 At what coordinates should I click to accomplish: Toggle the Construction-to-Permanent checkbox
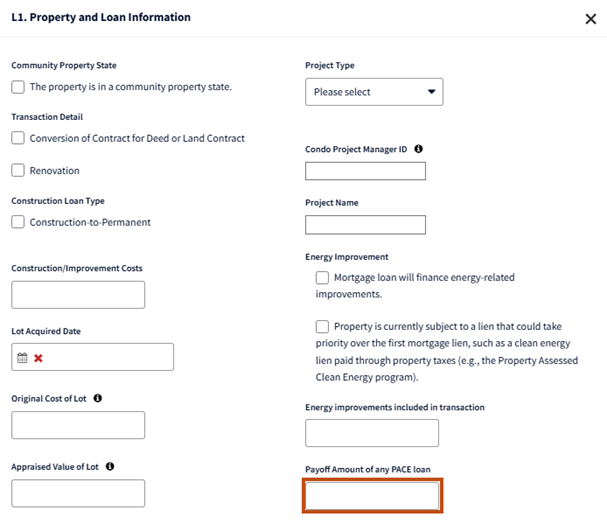[18, 222]
